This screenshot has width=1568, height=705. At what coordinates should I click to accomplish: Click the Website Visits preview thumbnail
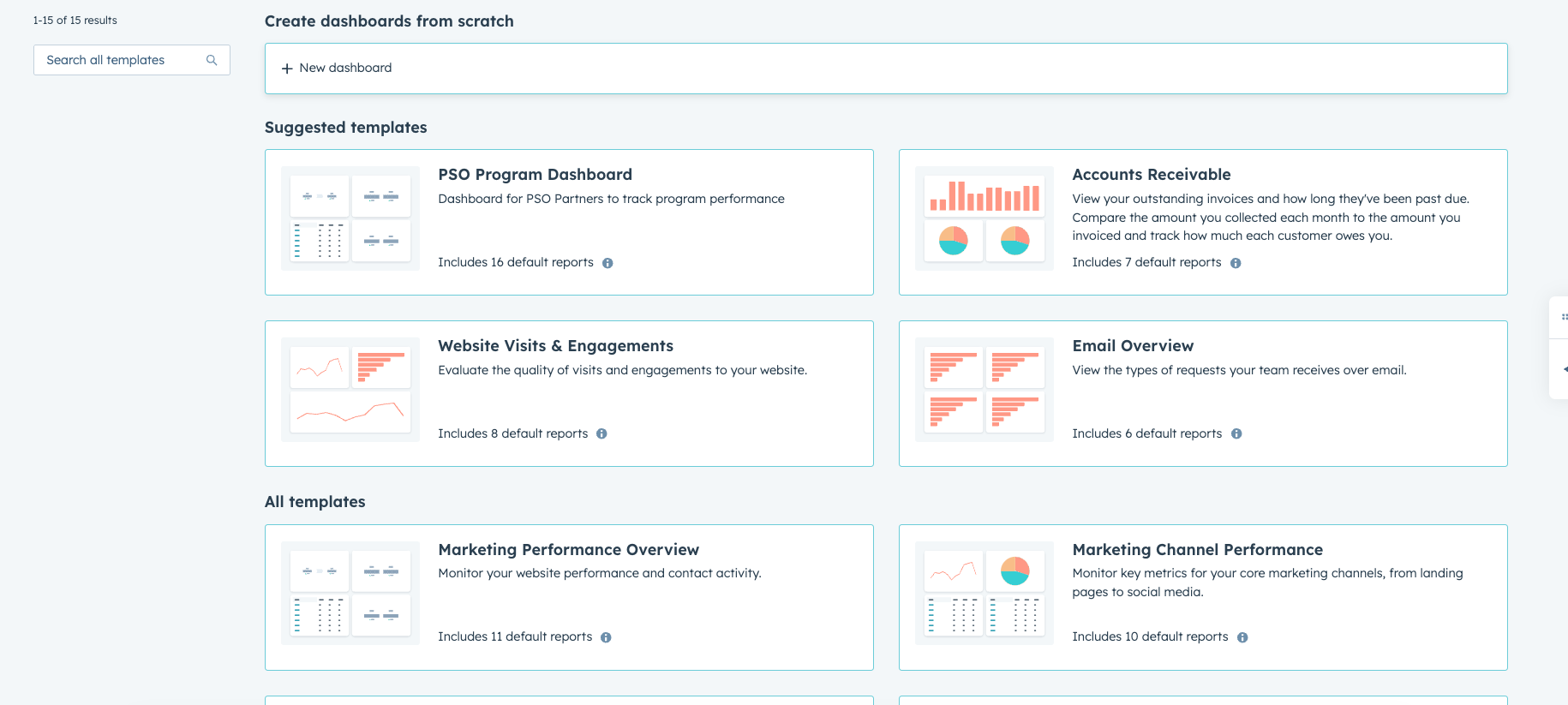coord(350,390)
